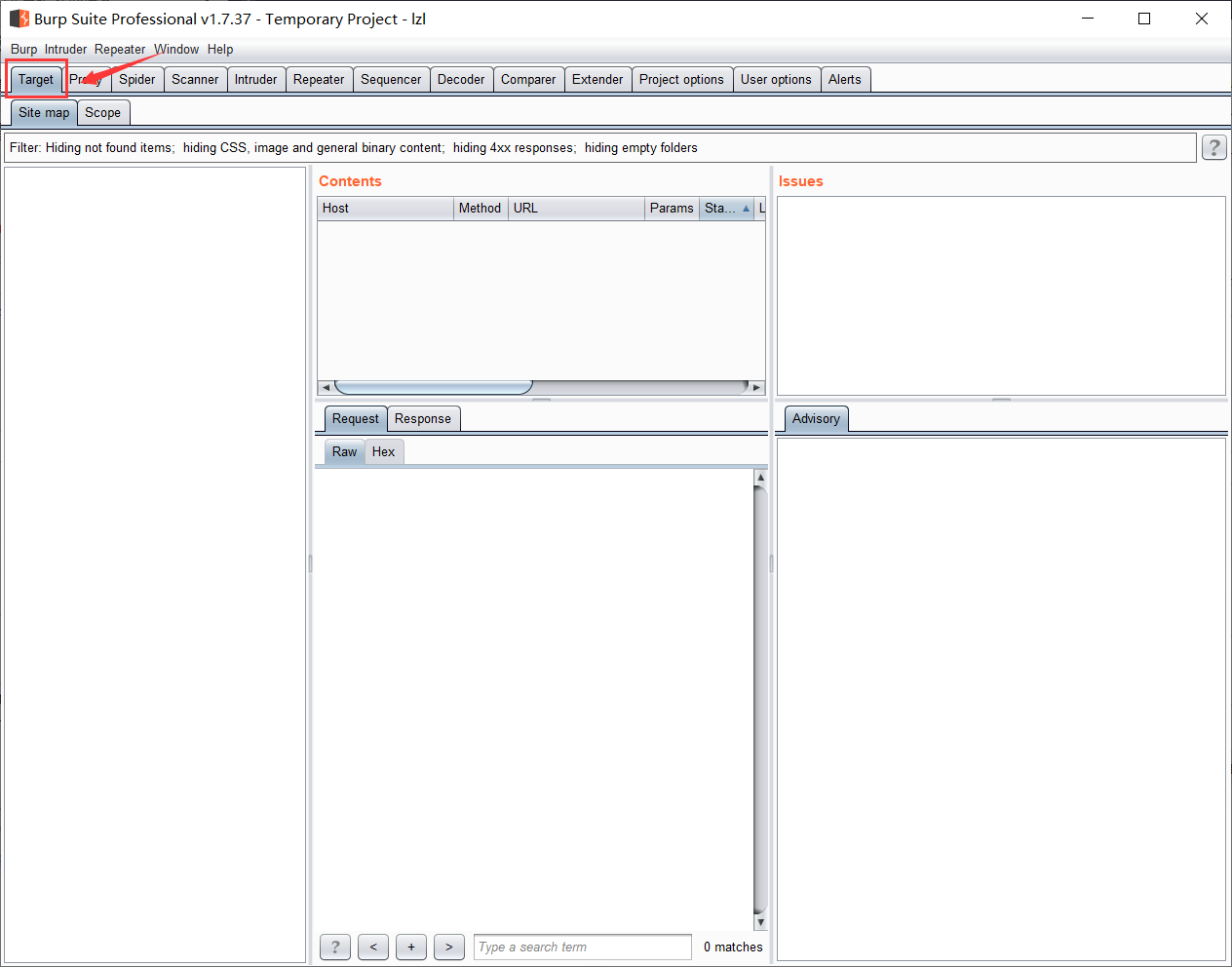Switch to the Target tab
This screenshot has height=967, width=1232.
[x=36, y=80]
